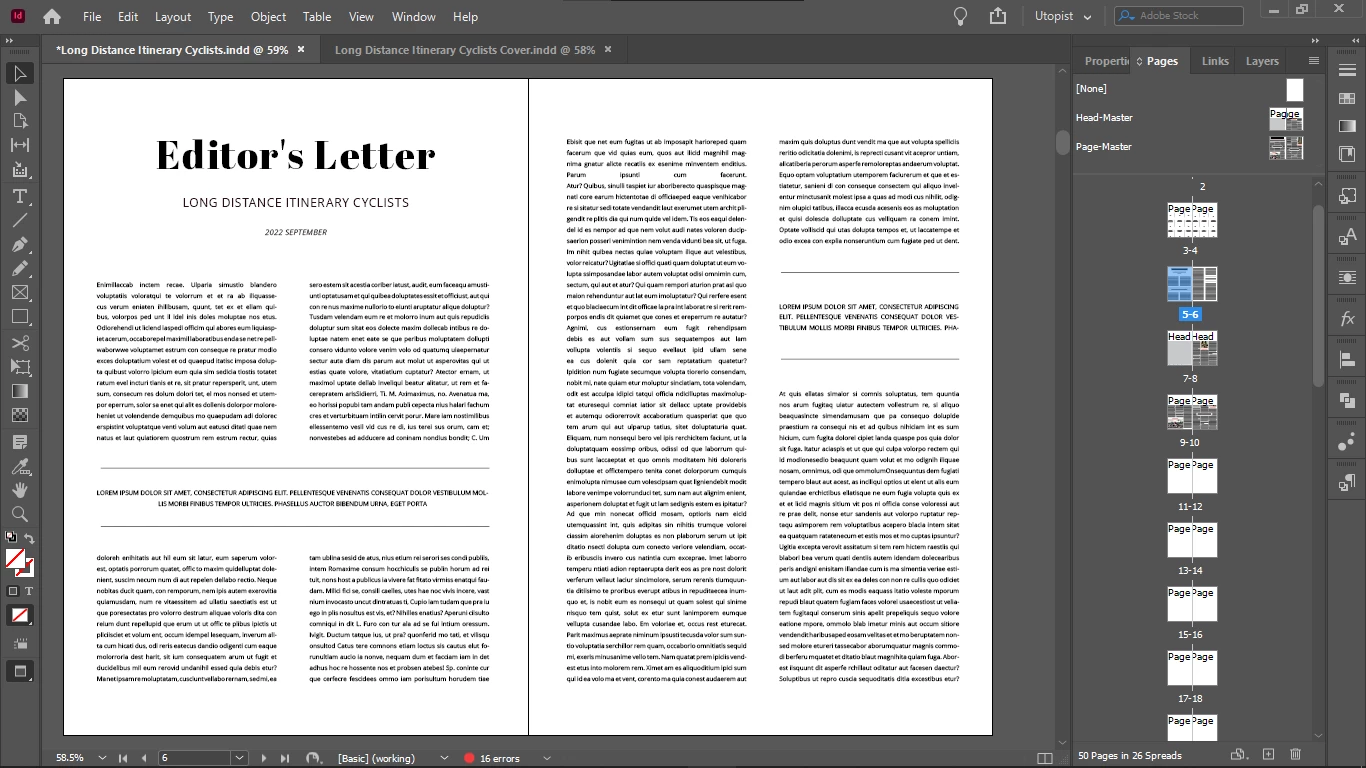Open the Edit menu
This screenshot has height=768, width=1366.
tap(128, 17)
